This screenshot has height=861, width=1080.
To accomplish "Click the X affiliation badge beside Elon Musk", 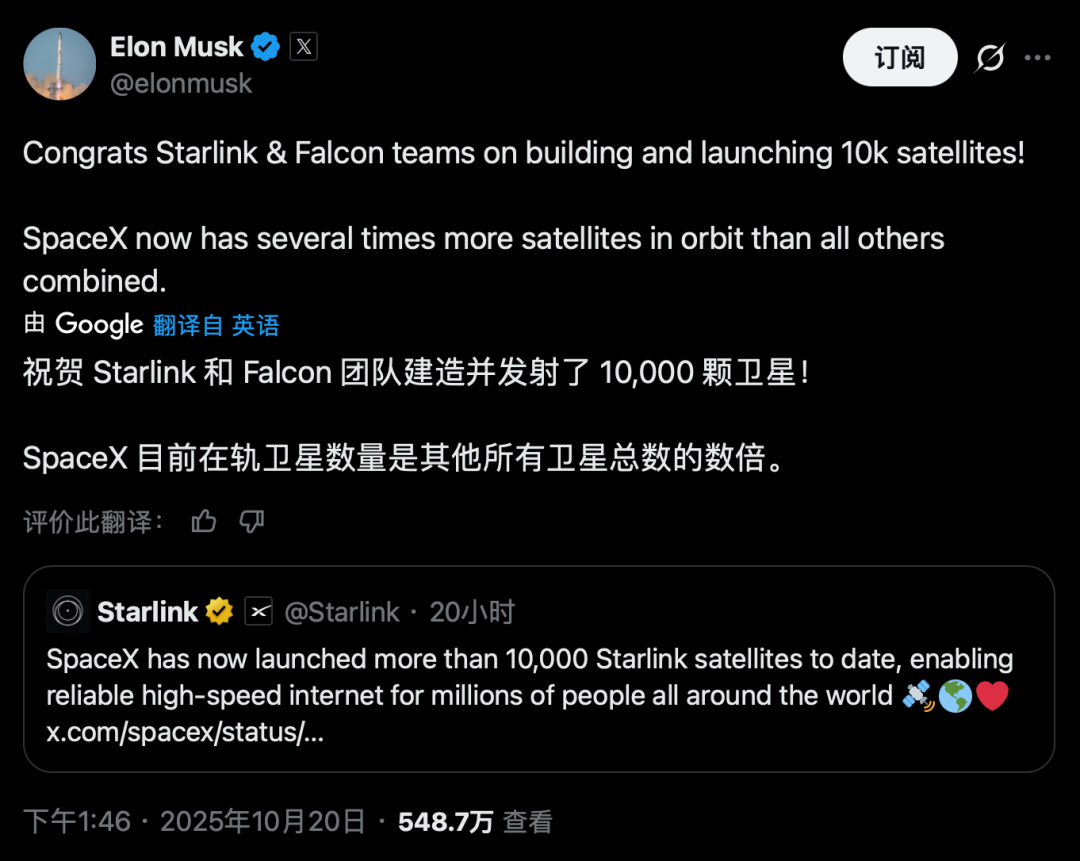I will click(x=303, y=46).
